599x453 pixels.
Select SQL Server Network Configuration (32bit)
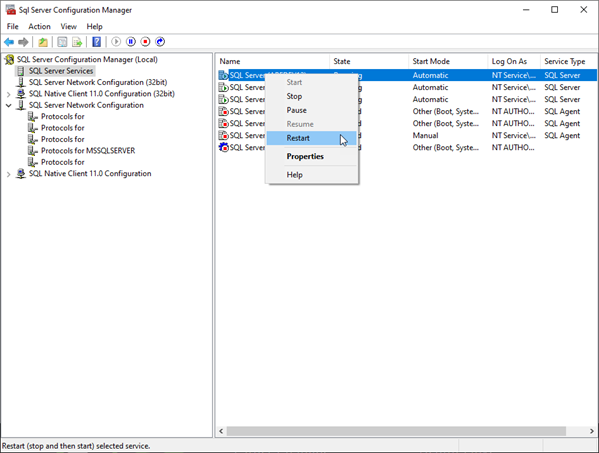pyautogui.click(x=98, y=83)
